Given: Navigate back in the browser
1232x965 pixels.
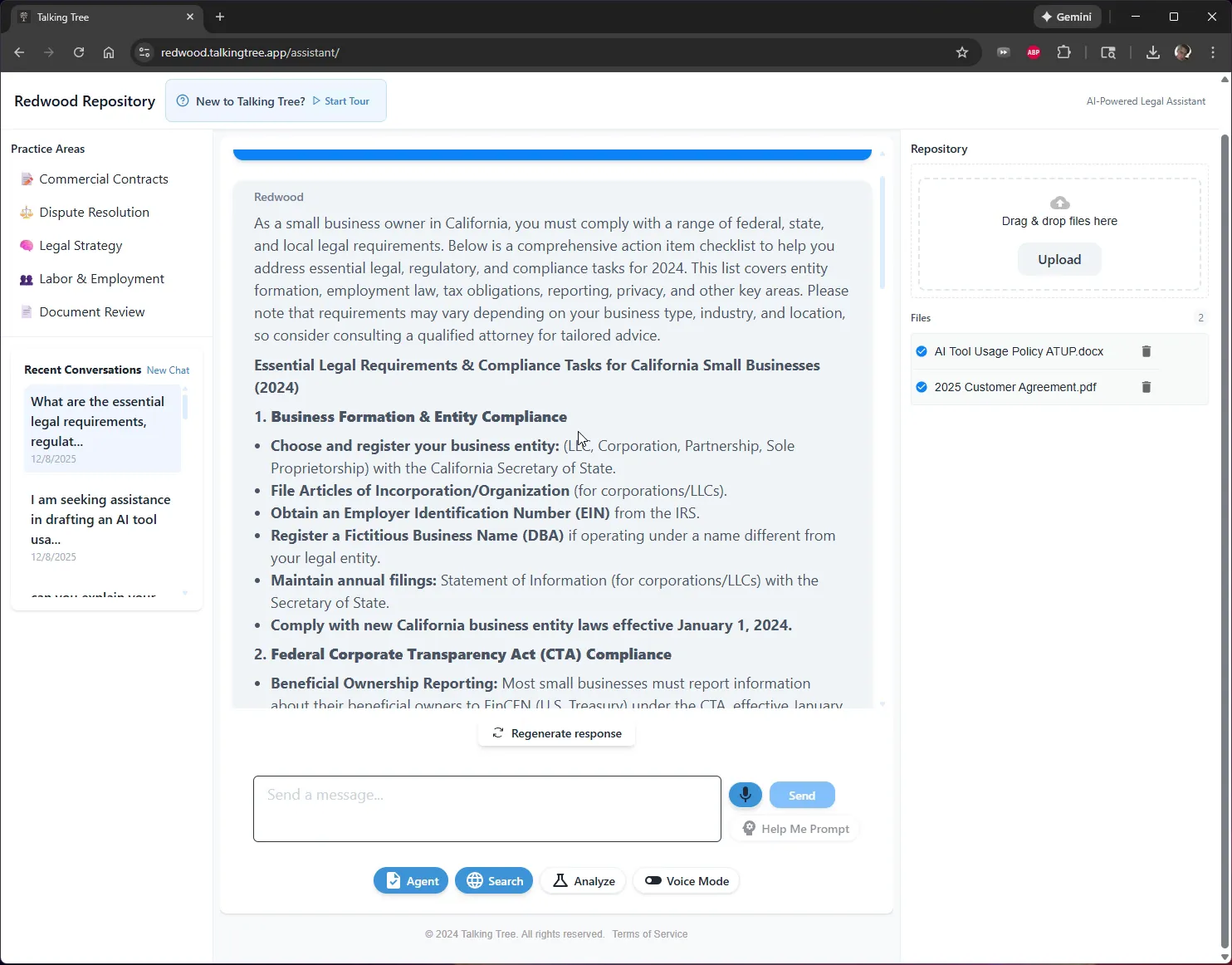Looking at the screenshot, I should [19, 52].
